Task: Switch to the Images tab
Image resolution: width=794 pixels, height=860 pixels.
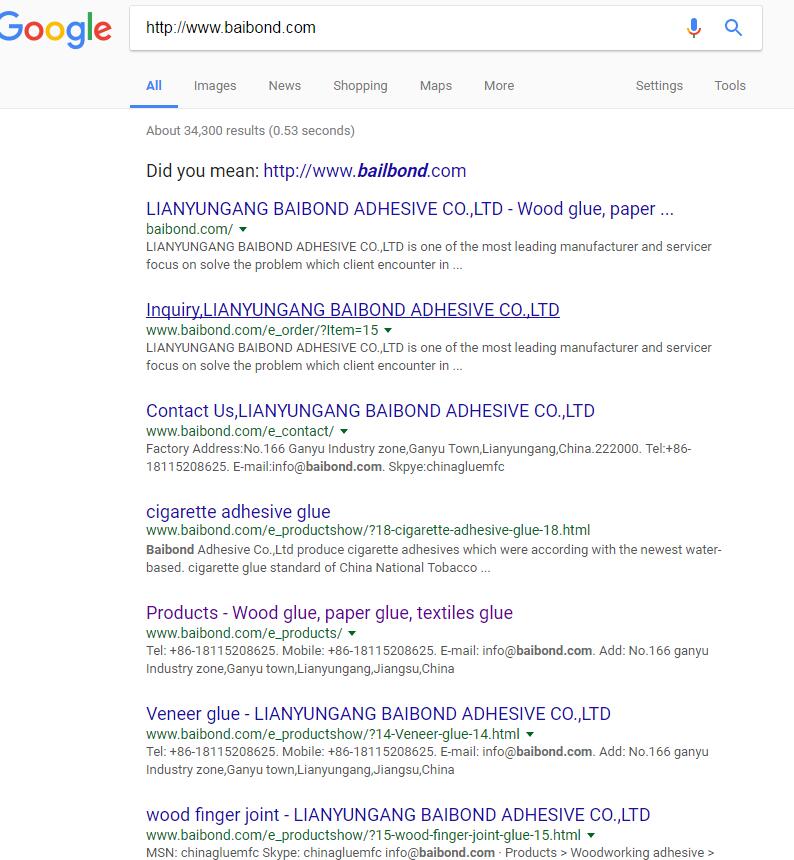Action: [215, 86]
